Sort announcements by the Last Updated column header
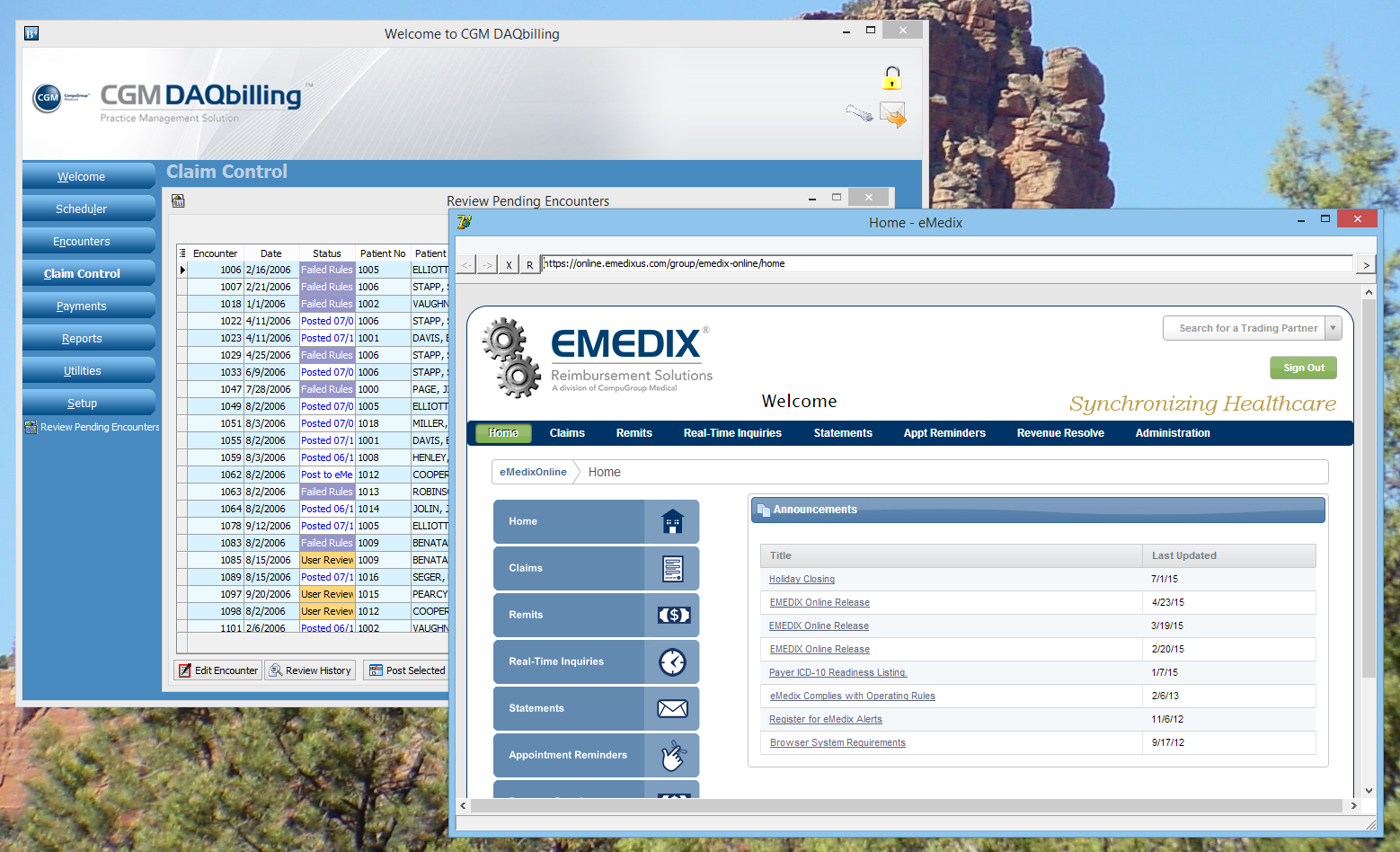This screenshot has height=852, width=1400. [x=1228, y=555]
